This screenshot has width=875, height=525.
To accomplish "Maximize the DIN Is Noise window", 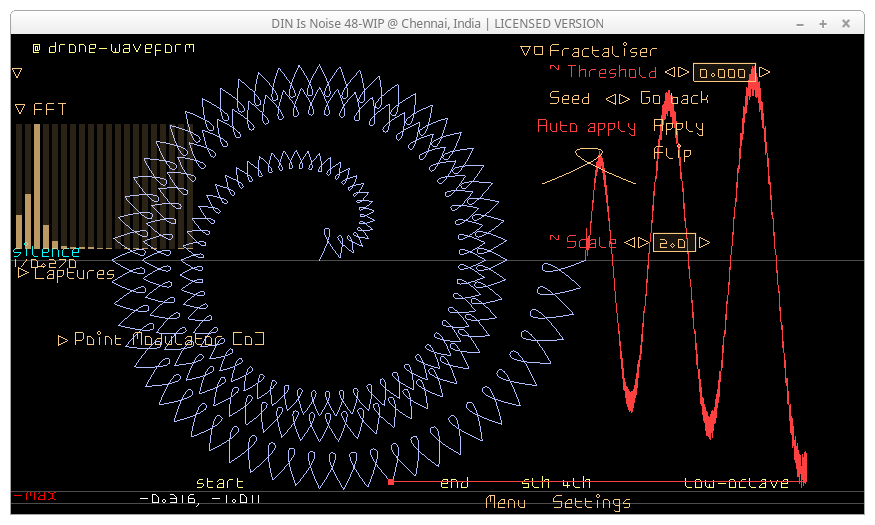I will tap(823, 23).
